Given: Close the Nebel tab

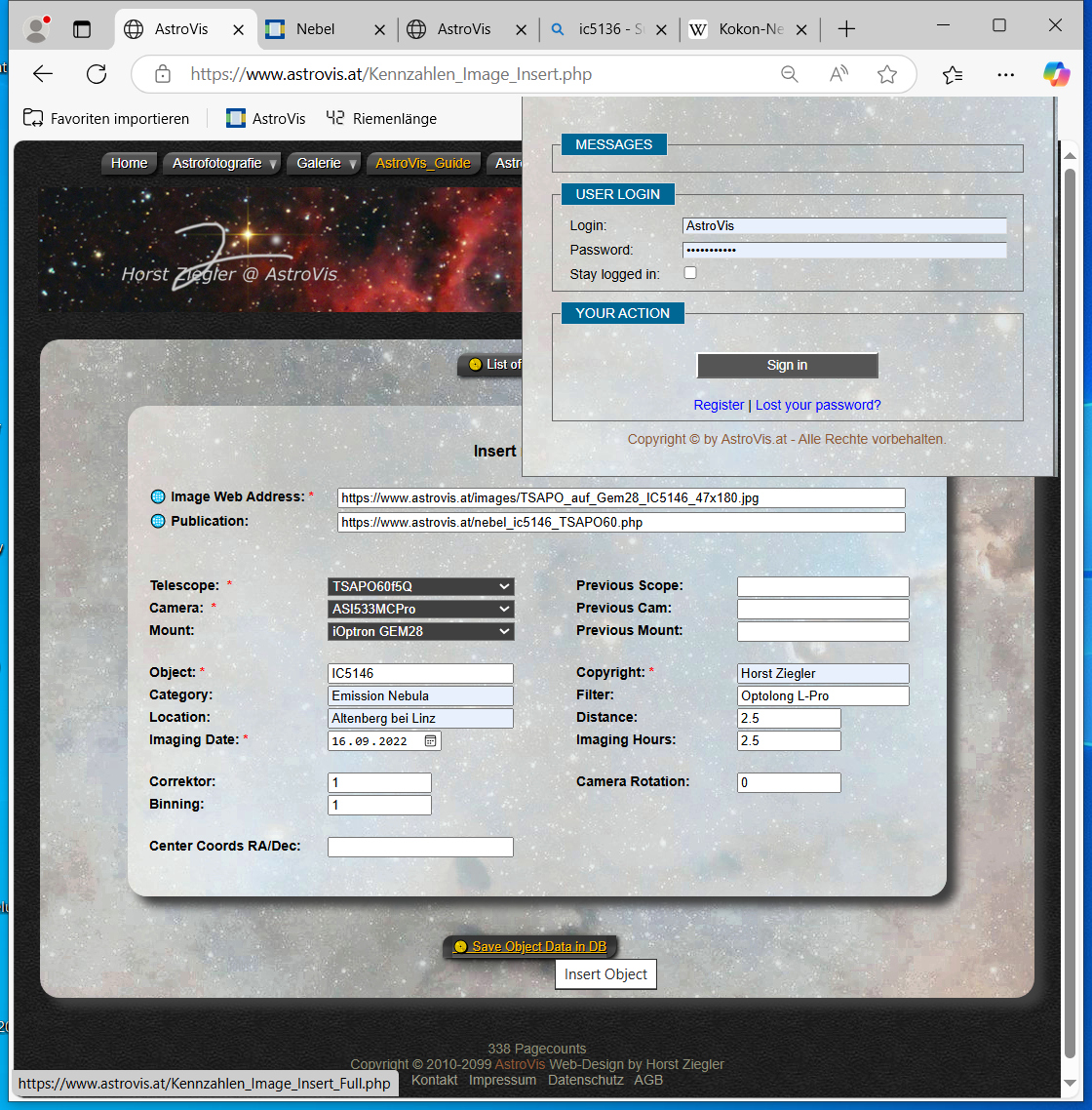Looking at the screenshot, I should (x=380, y=29).
